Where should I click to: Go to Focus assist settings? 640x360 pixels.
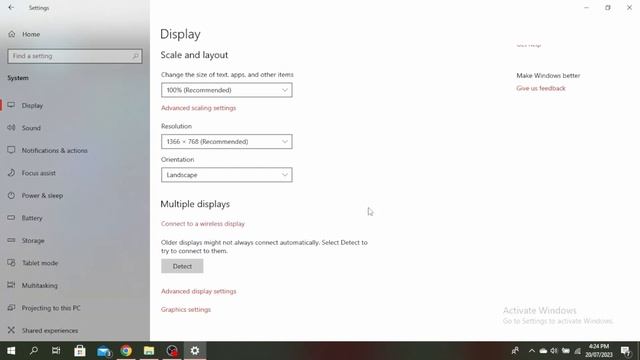(38, 173)
